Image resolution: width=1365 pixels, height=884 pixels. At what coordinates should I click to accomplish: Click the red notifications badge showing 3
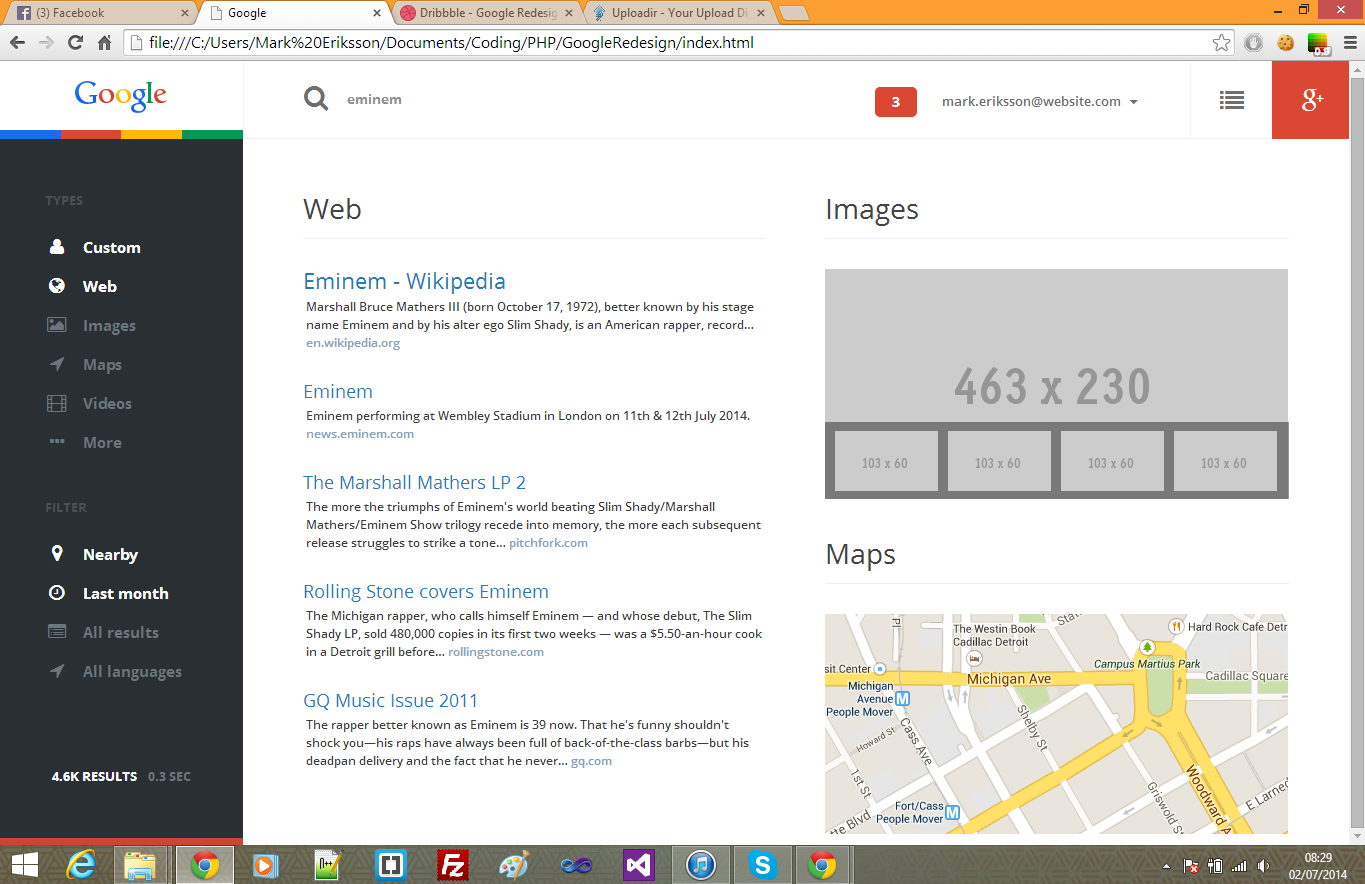coord(895,101)
